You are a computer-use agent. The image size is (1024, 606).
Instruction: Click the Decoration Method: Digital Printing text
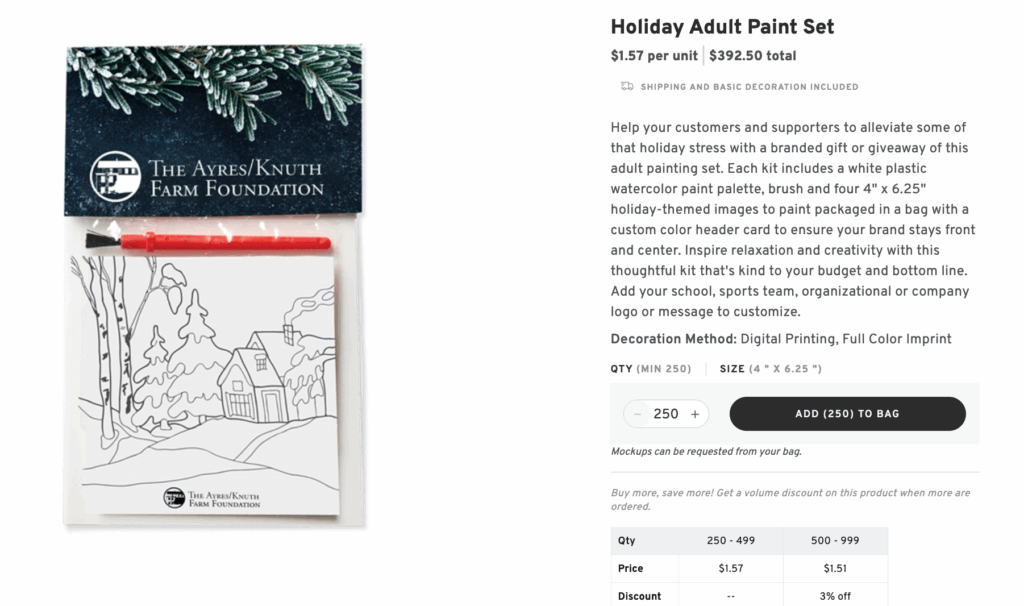coord(780,339)
